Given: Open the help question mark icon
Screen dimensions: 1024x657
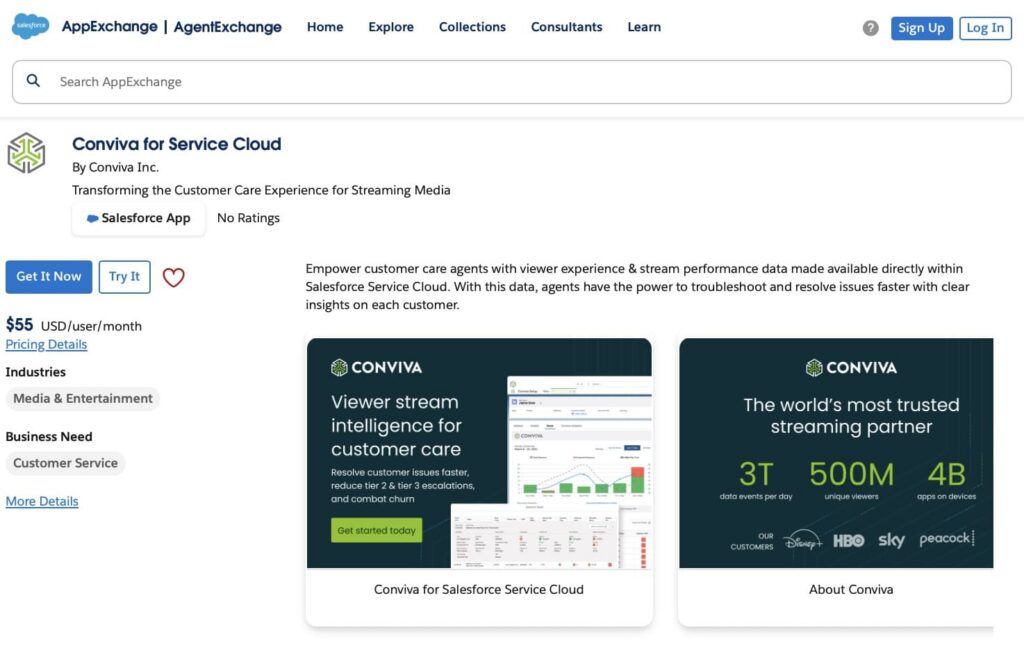Looking at the screenshot, I should [x=870, y=27].
